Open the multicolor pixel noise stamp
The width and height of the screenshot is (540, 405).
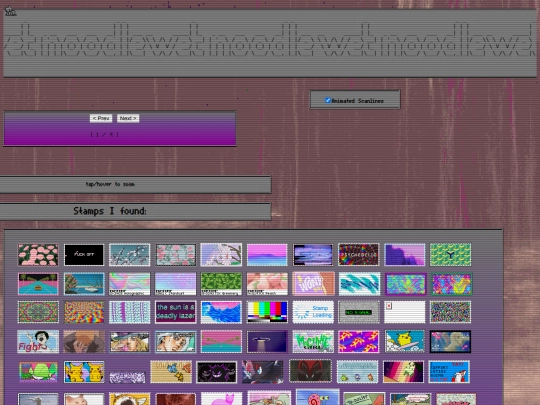point(450,312)
